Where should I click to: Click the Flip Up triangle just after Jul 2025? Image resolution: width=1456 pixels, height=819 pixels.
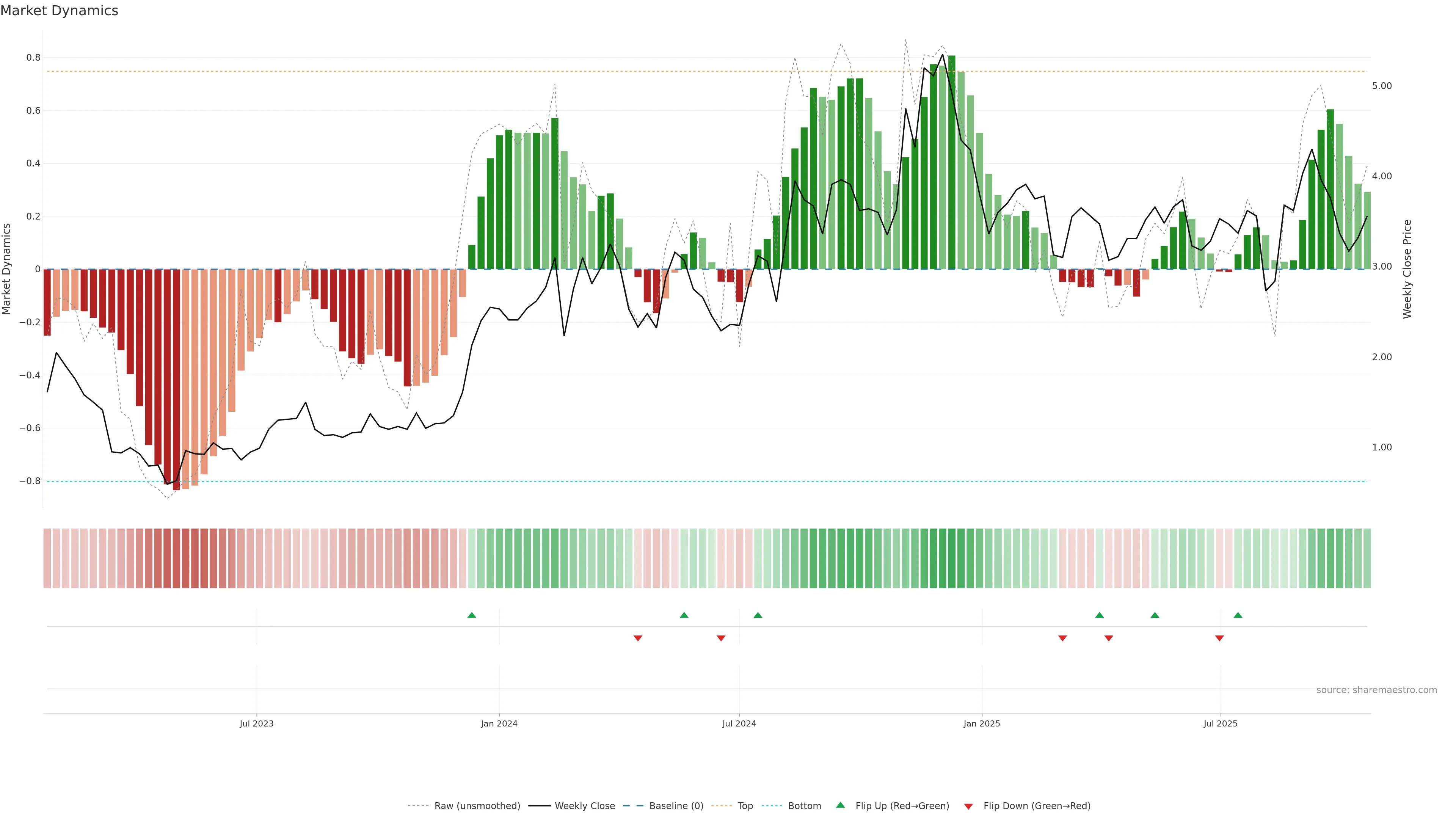click(1238, 615)
